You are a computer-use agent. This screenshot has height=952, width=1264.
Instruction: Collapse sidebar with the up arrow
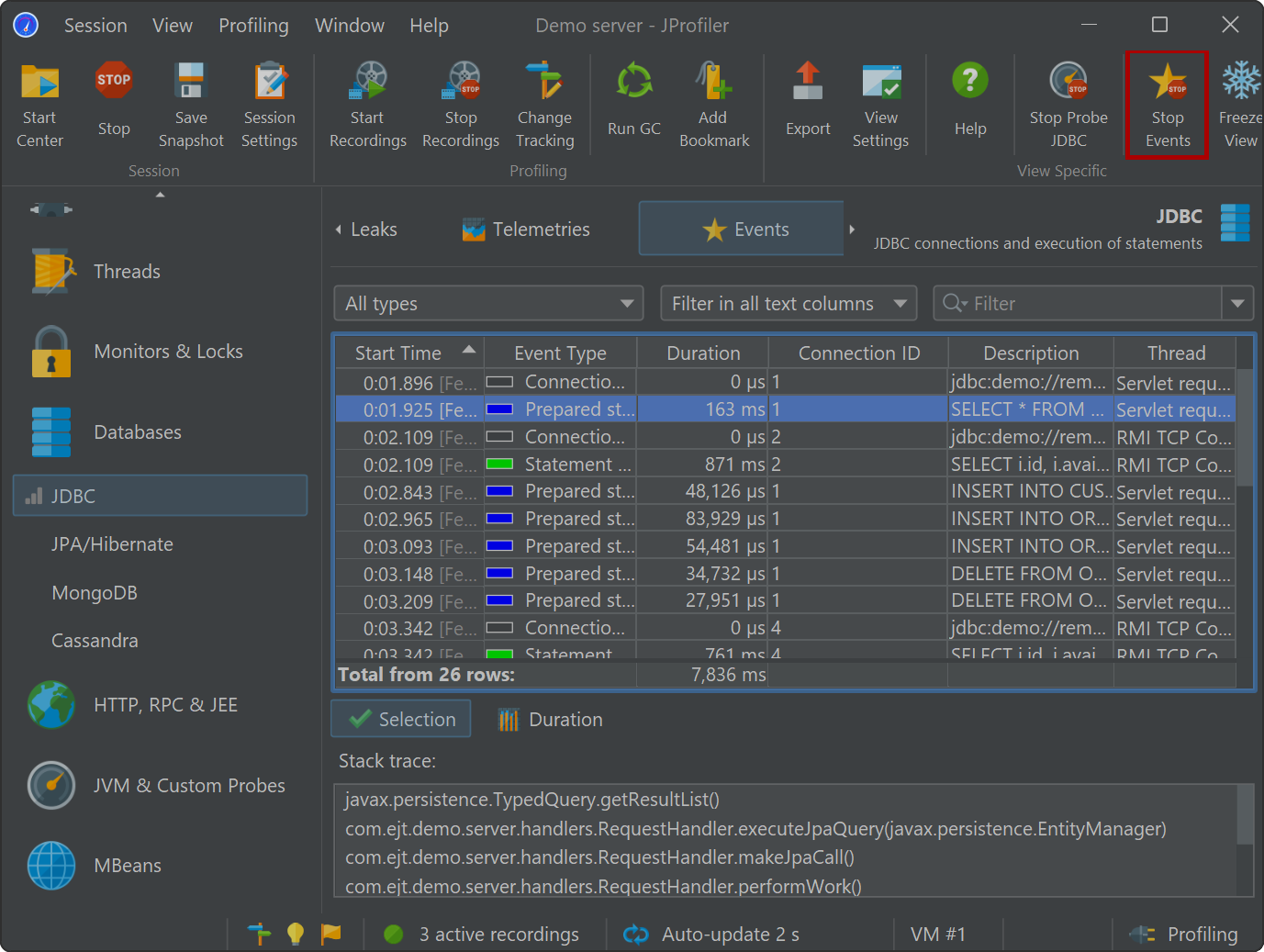point(161,195)
